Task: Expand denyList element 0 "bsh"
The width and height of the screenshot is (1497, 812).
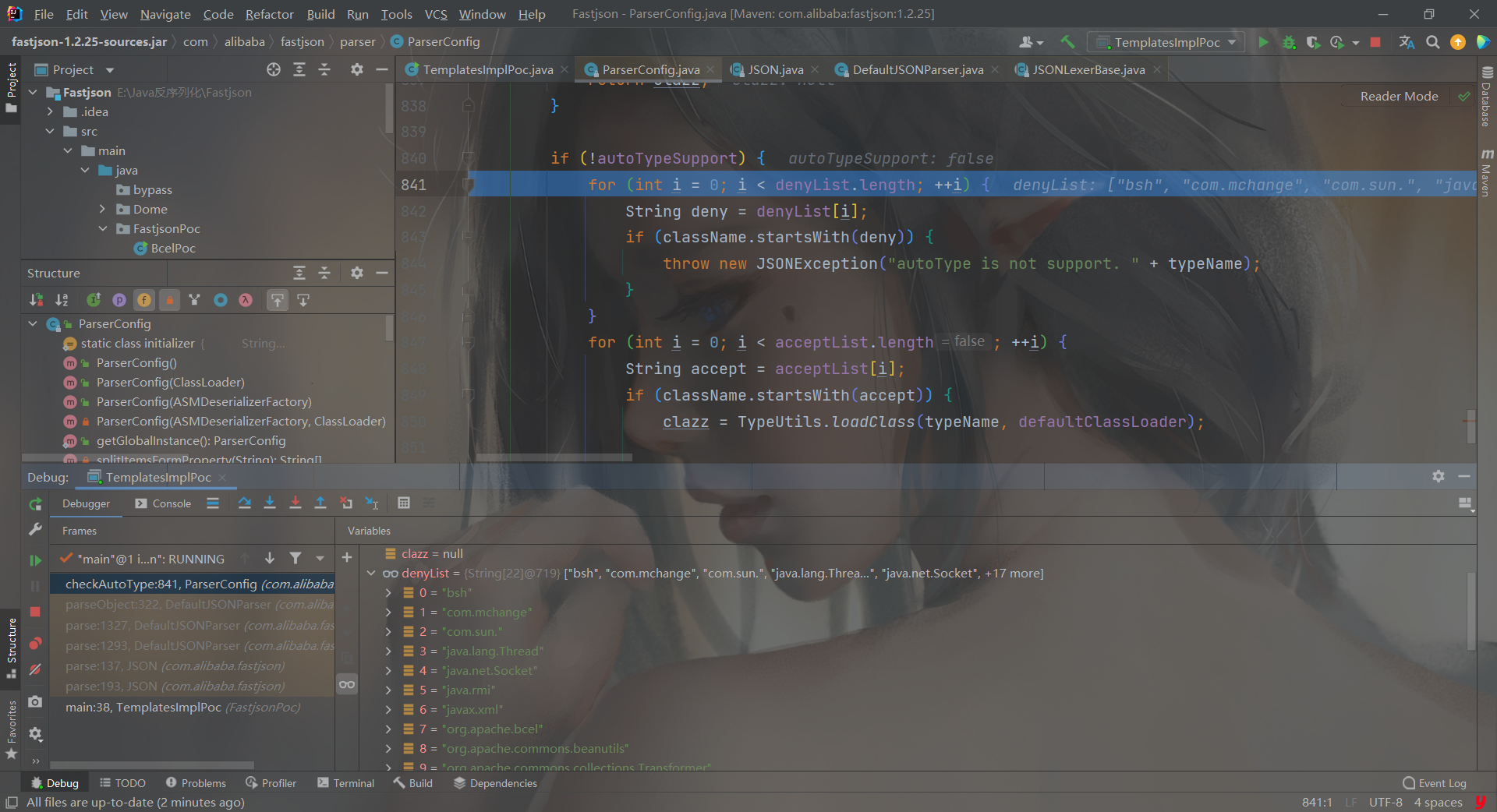Action: click(x=388, y=593)
